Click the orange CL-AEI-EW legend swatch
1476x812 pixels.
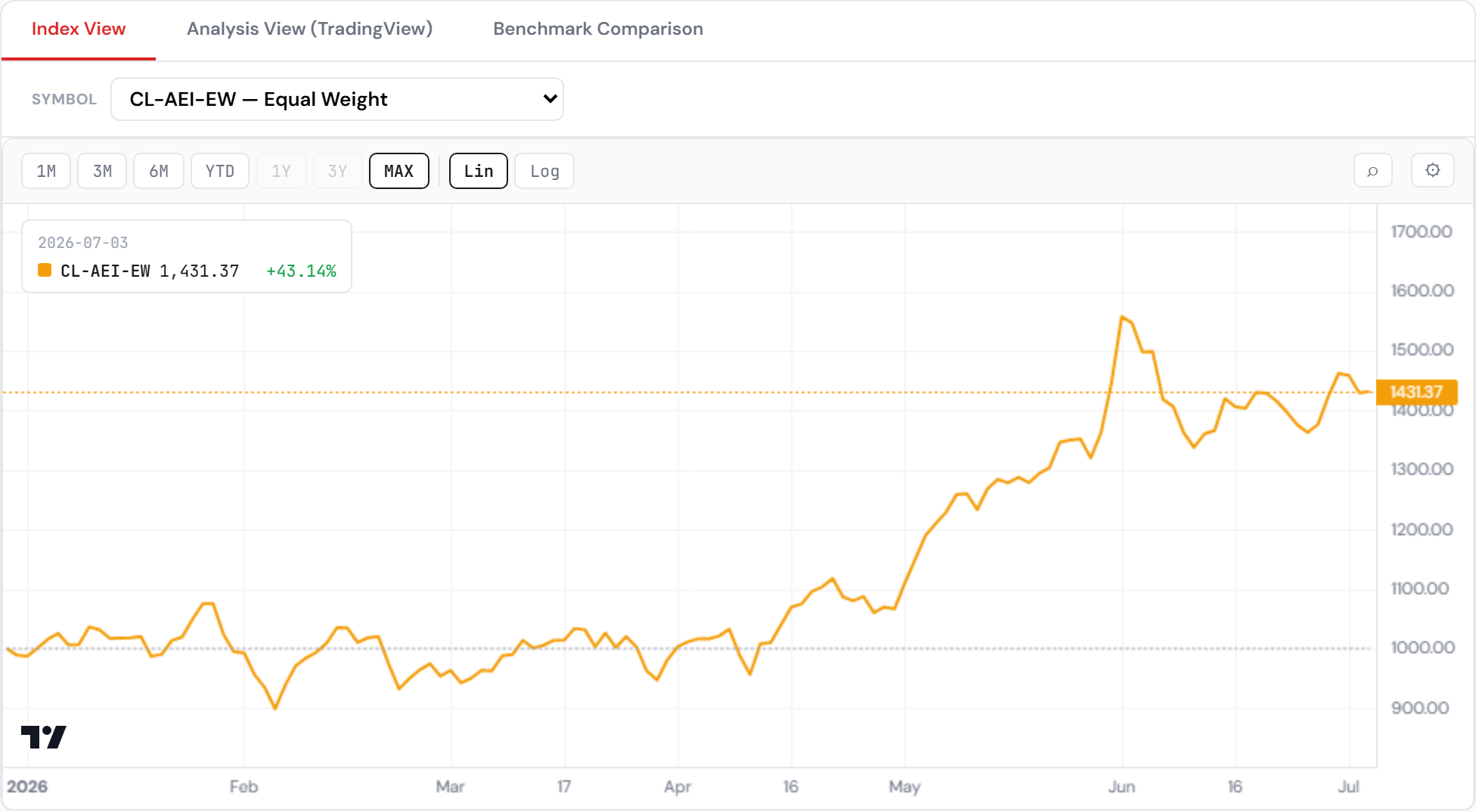click(45, 270)
